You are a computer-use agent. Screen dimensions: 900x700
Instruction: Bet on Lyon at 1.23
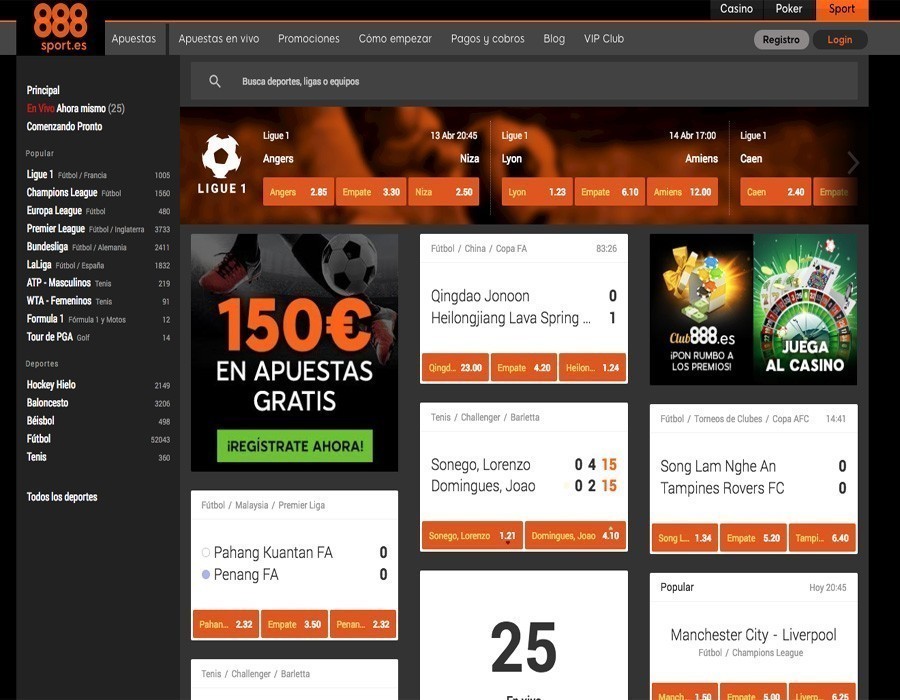click(537, 192)
